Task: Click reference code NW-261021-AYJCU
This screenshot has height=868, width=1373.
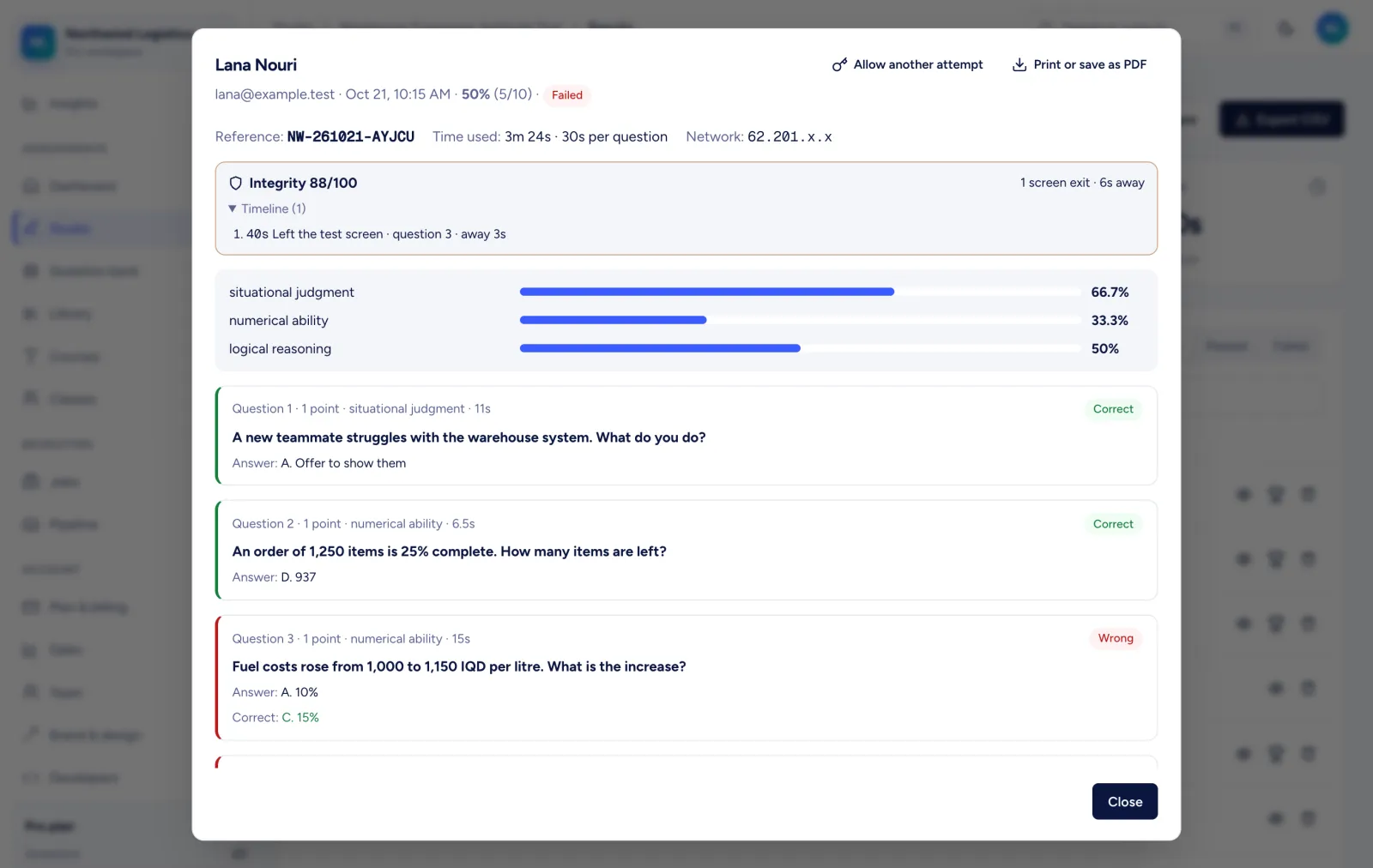Action: click(x=350, y=136)
